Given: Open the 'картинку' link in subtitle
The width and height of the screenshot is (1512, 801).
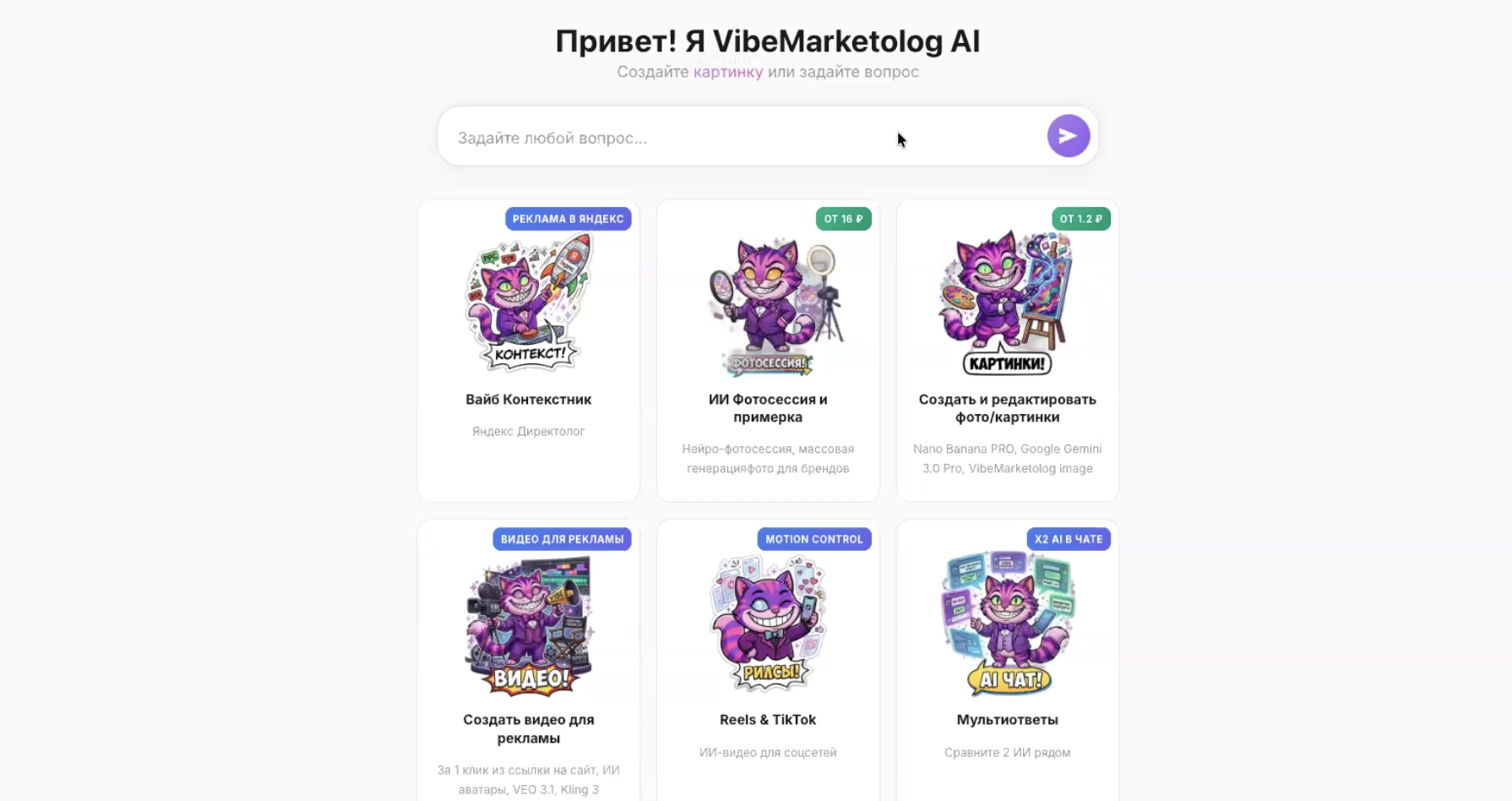Looking at the screenshot, I should tap(728, 72).
